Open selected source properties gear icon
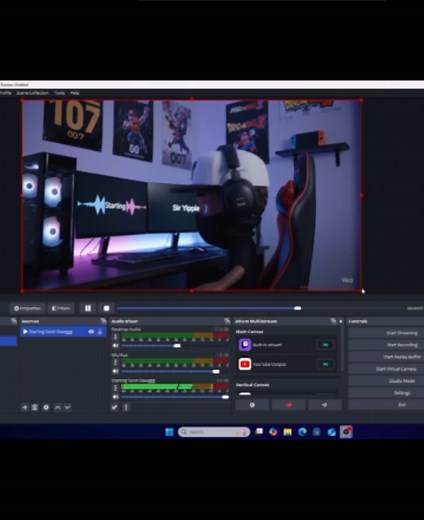This screenshot has width=424, height=520. tap(46, 407)
